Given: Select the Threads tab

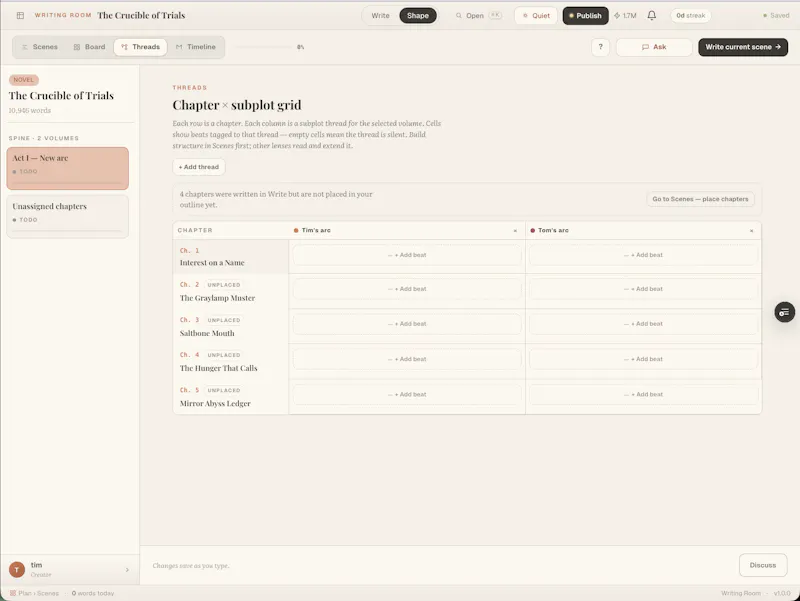Looking at the screenshot, I should [140, 47].
